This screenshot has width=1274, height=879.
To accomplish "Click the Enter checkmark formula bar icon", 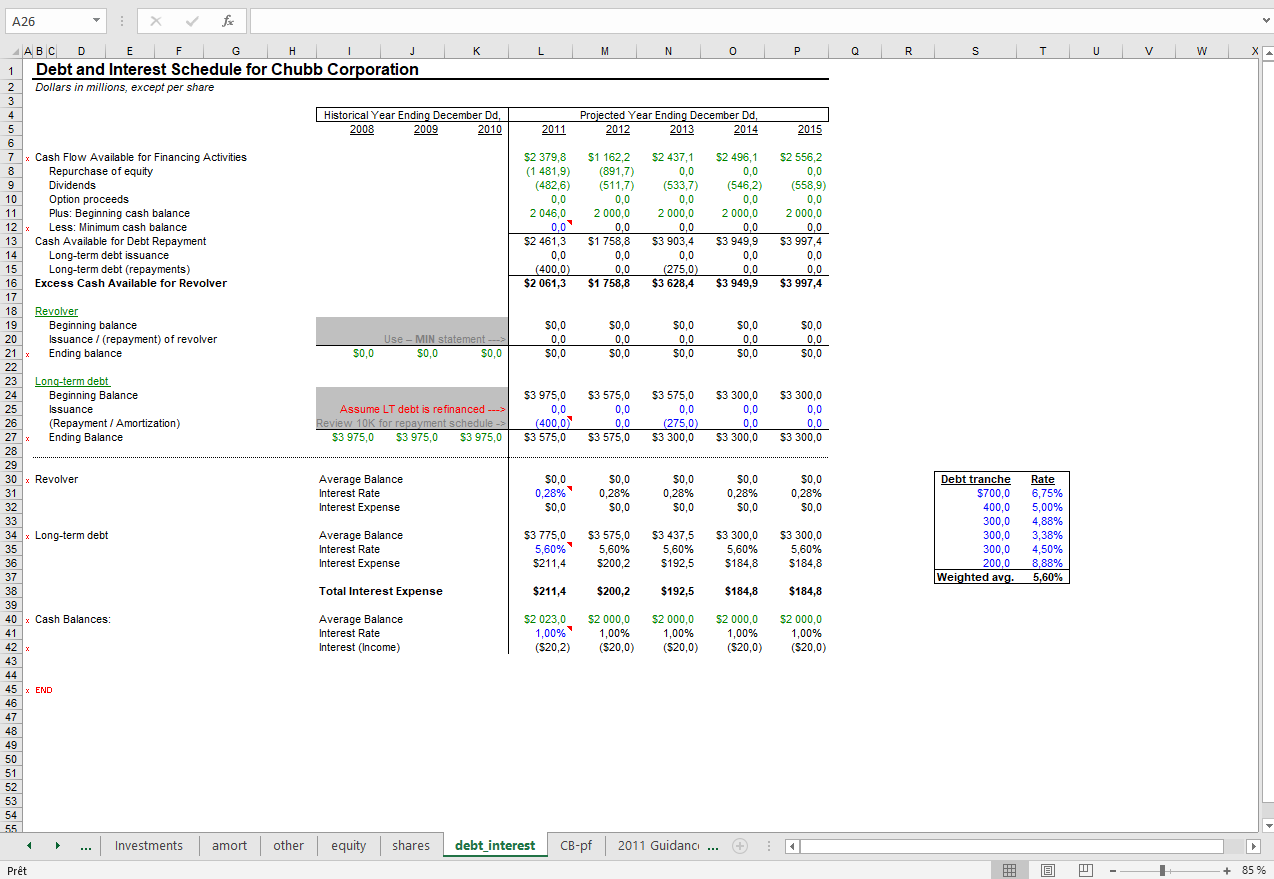I will click(x=192, y=21).
